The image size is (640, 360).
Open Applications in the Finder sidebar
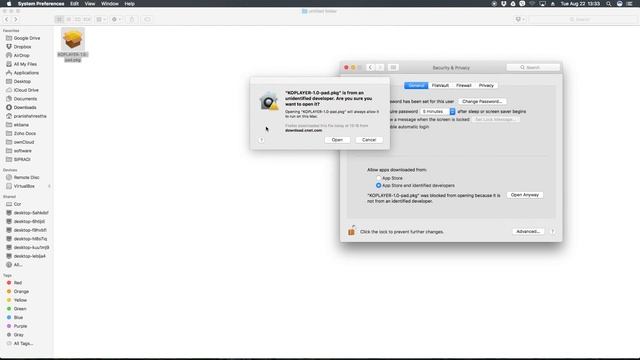point(27,73)
